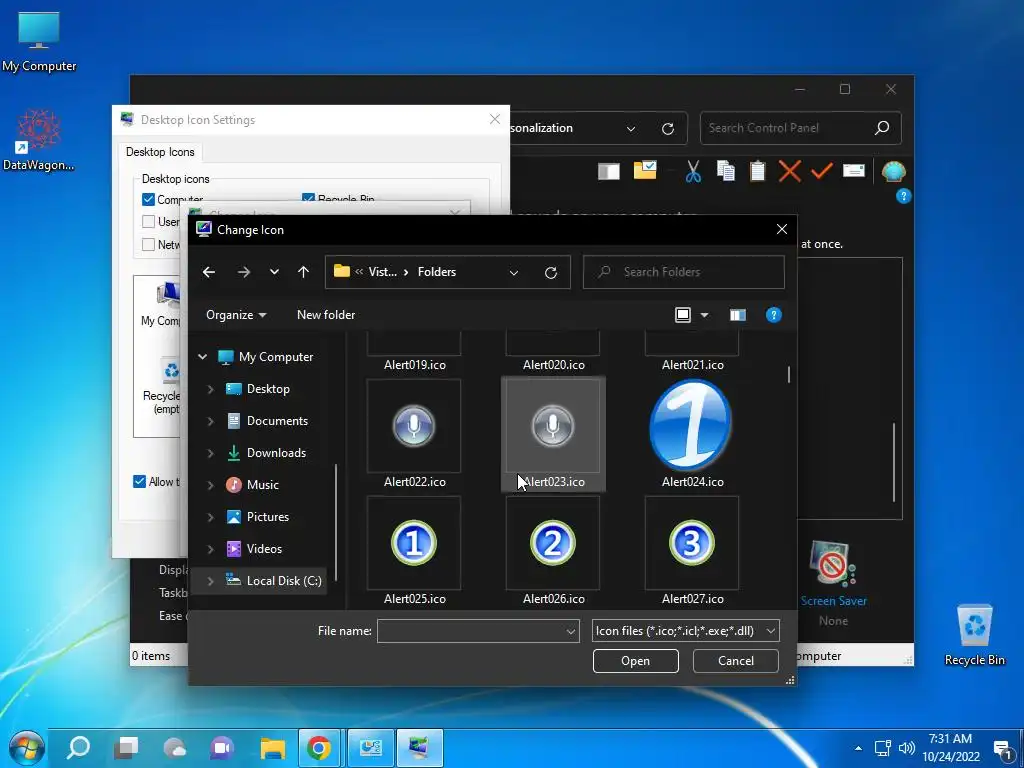The image size is (1024, 768).
Task: Select Local Disk (C:) in navigation tree
Action: click(x=284, y=581)
